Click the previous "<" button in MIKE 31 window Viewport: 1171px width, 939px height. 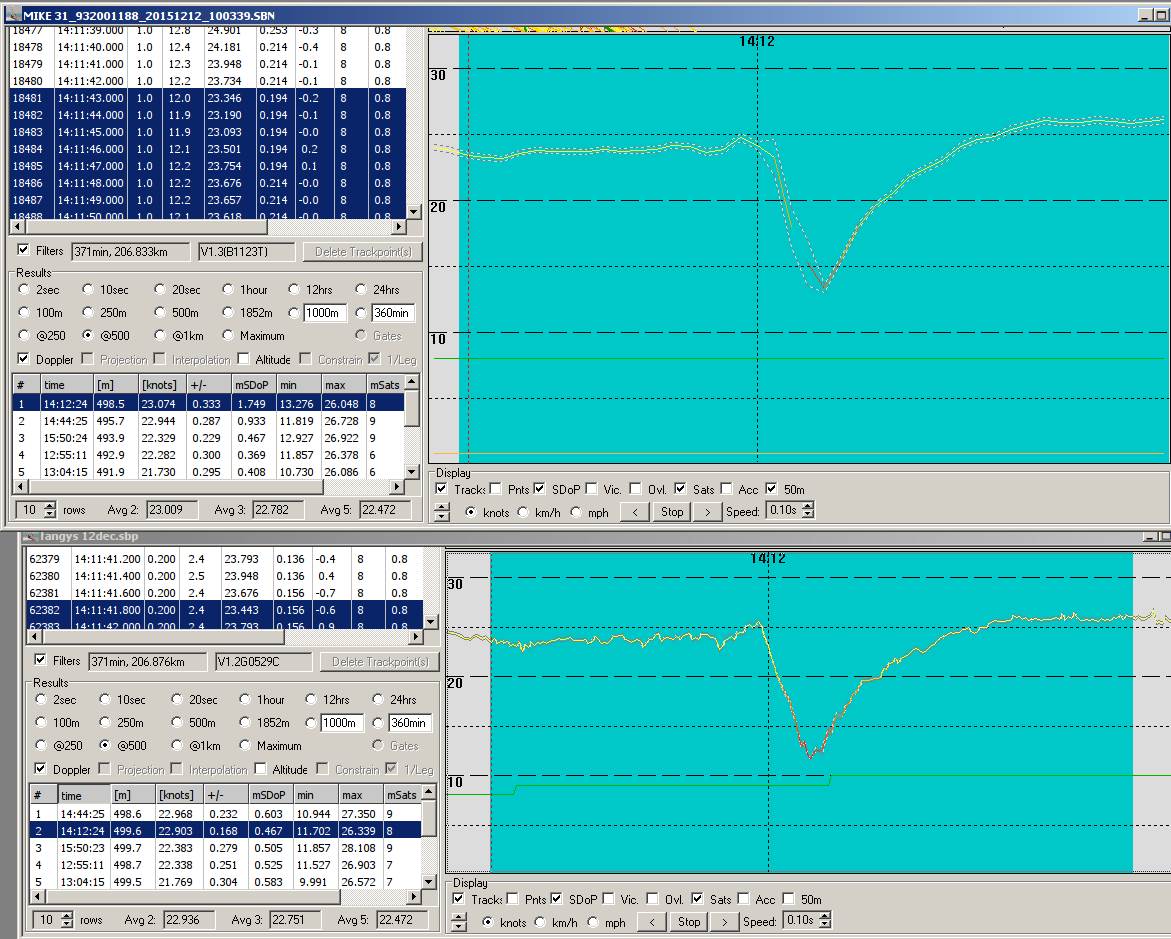point(634,511)
